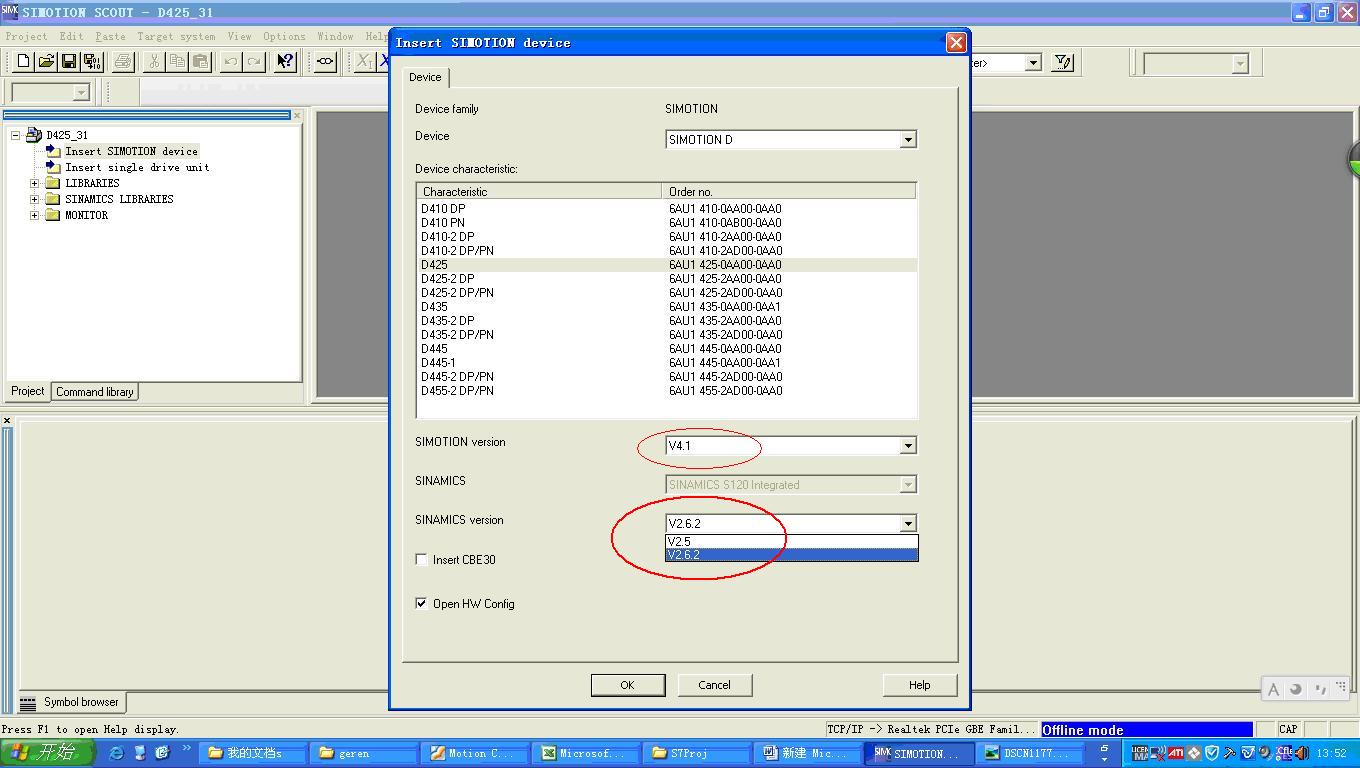The width and height of the screenshot is (1360, 768).
Task: Click the Order no. column header
Action: [x=788, y=191]
